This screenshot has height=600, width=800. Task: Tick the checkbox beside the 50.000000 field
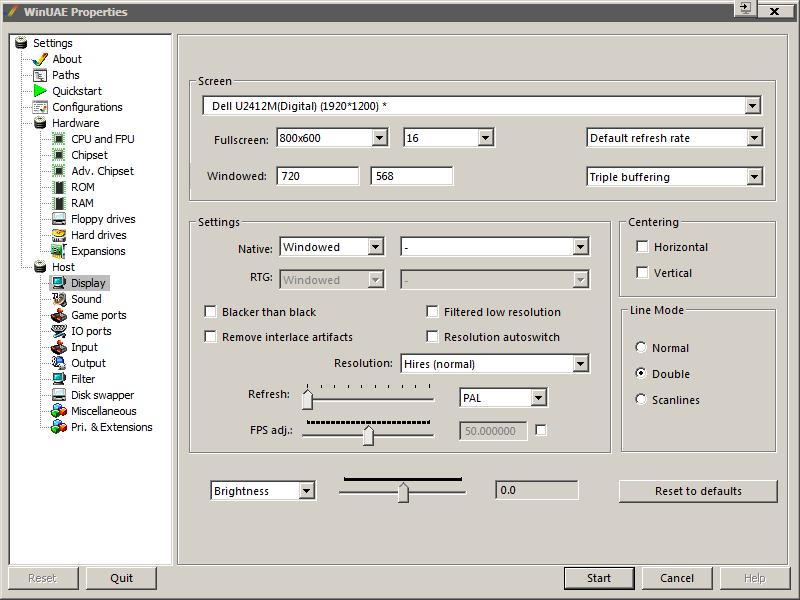pos(541,431)
